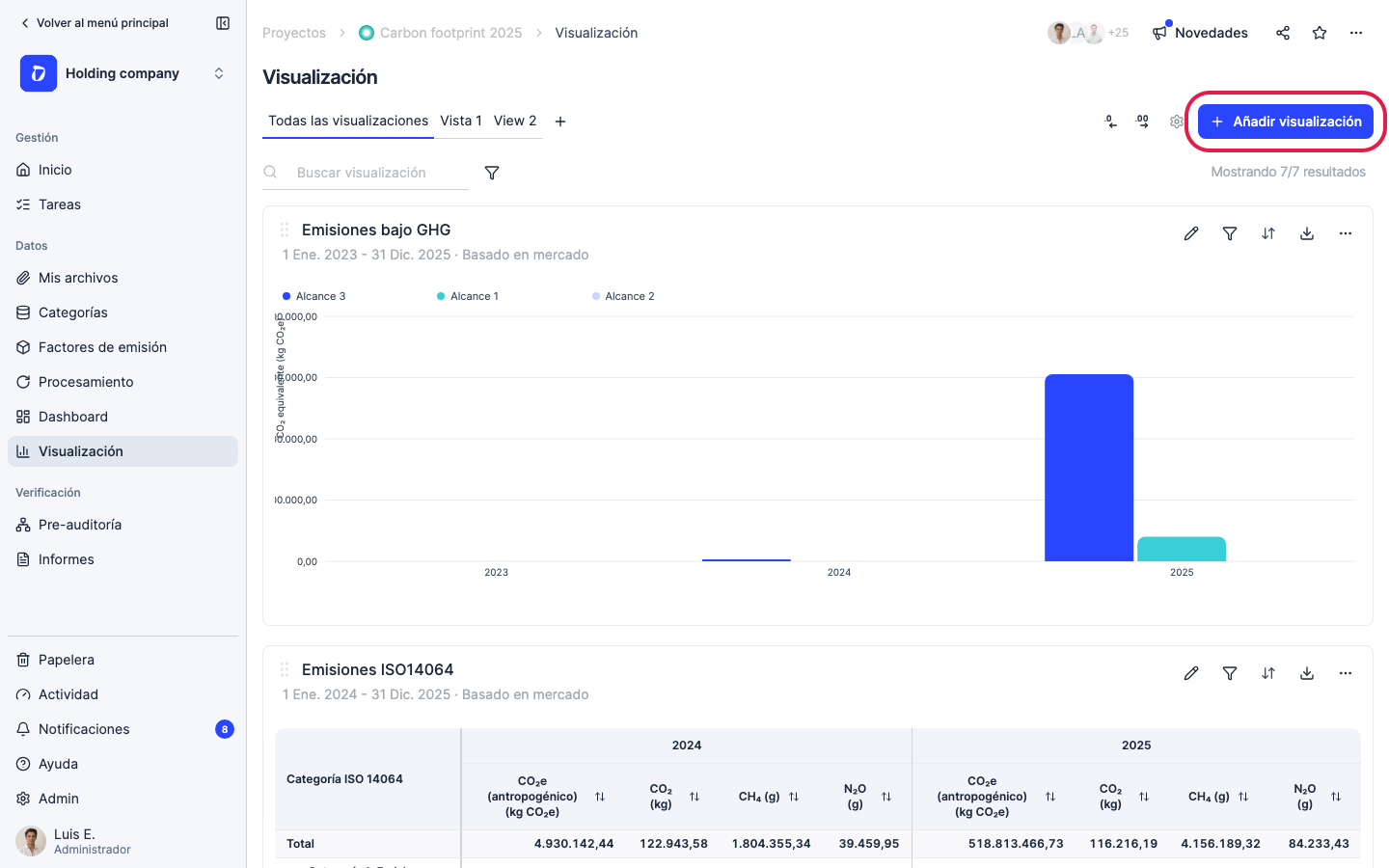Viewport: 1389px width, 868px height.
Task: Toggle Alcance 2 legend series
Action: pos(623,296)
